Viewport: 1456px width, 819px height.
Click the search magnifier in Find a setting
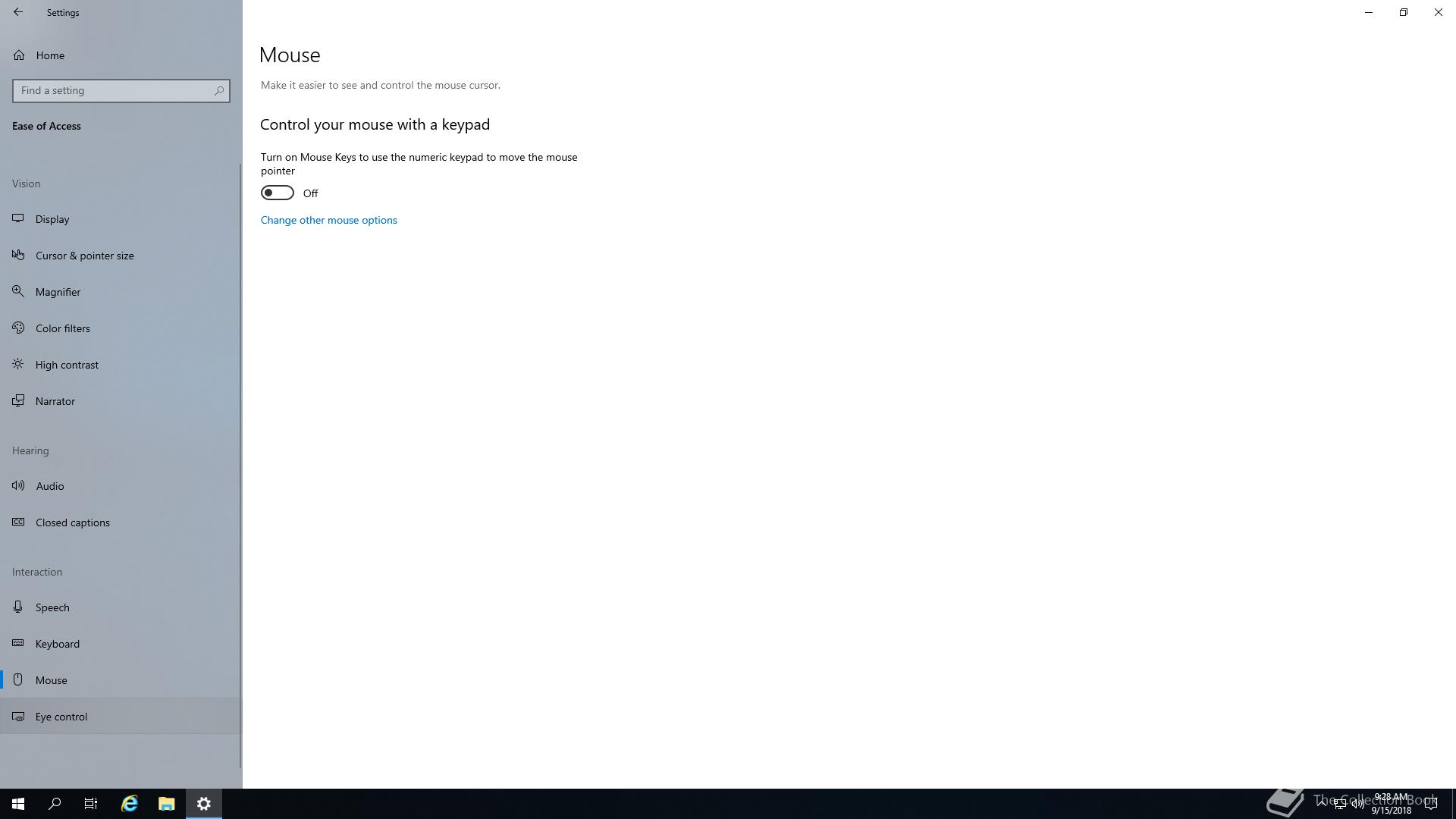[219, 90]
